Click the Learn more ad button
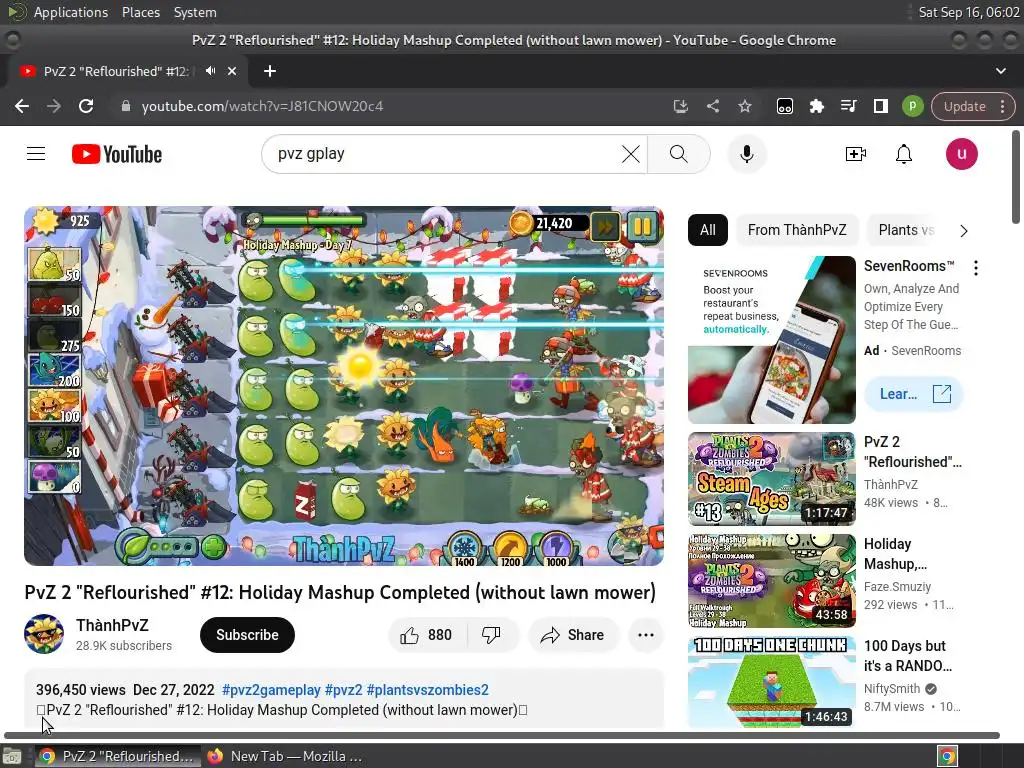The width and height of the screenshot is (1024, 768). (914, 394)
